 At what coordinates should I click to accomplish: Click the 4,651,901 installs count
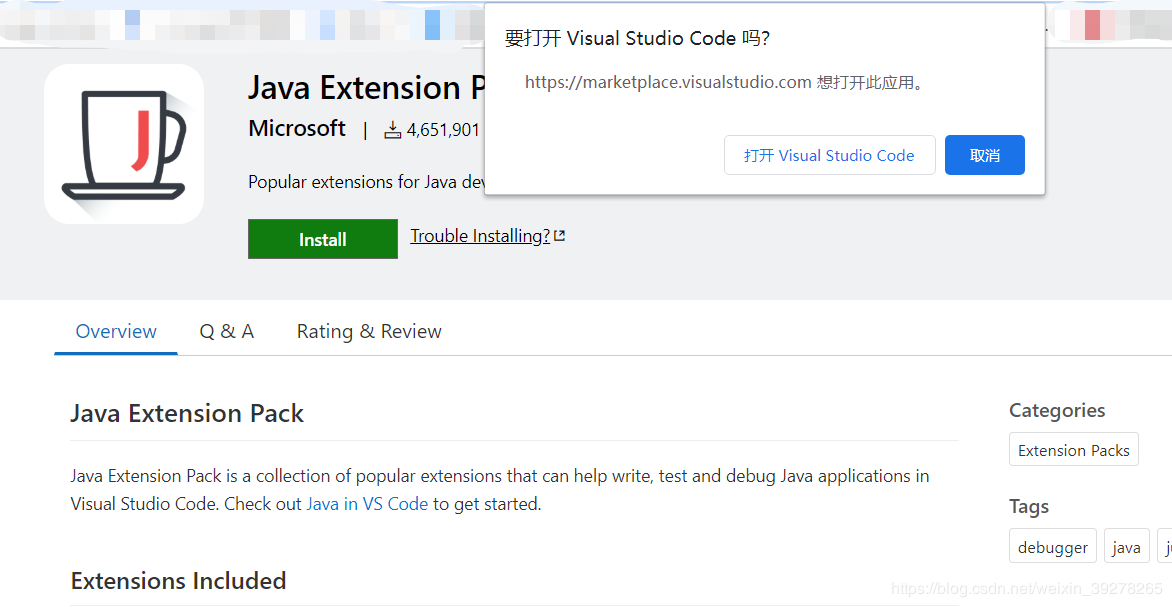[x=443, y=130]
